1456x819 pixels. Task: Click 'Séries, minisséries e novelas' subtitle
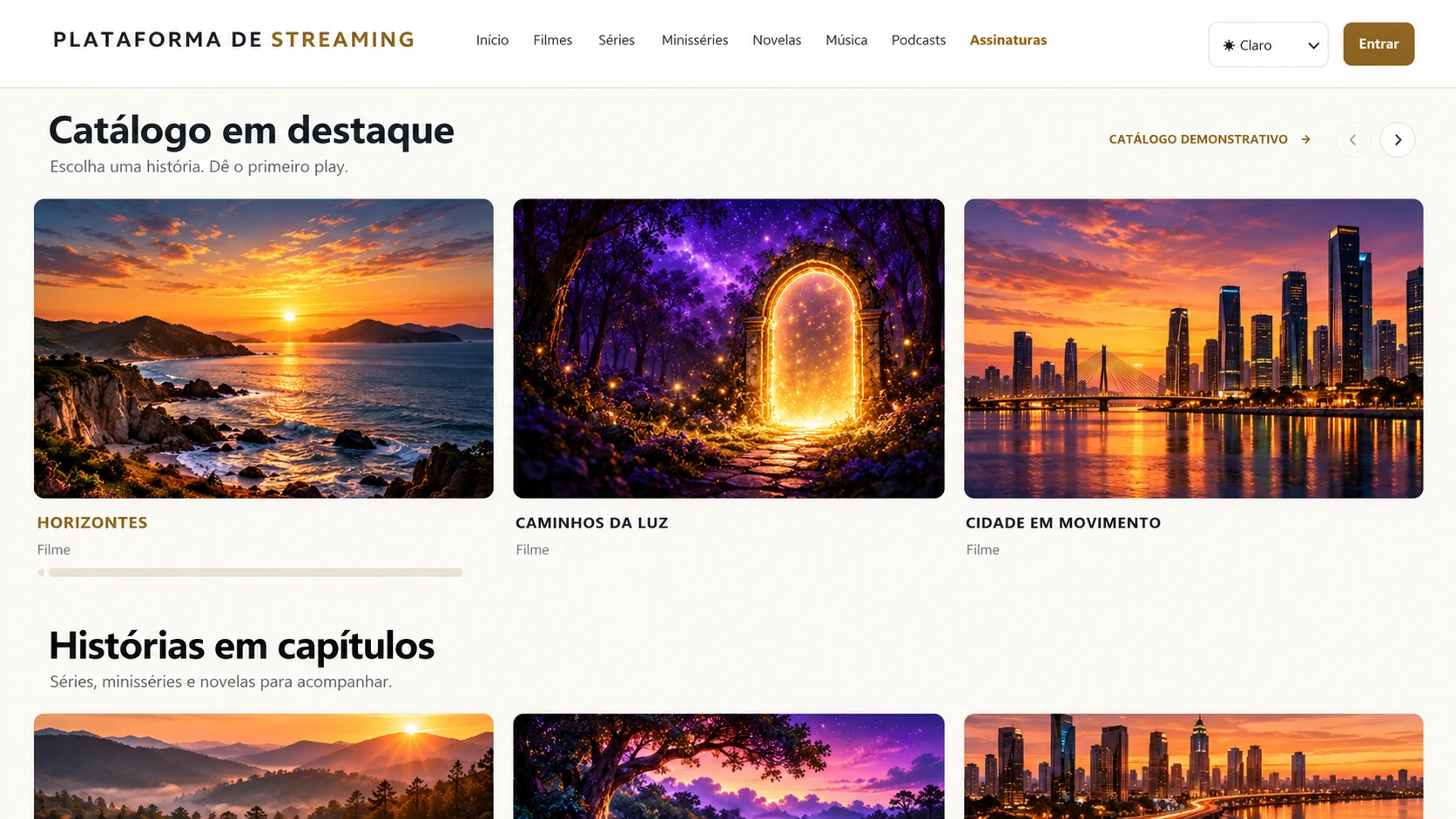tap(221, 681)
